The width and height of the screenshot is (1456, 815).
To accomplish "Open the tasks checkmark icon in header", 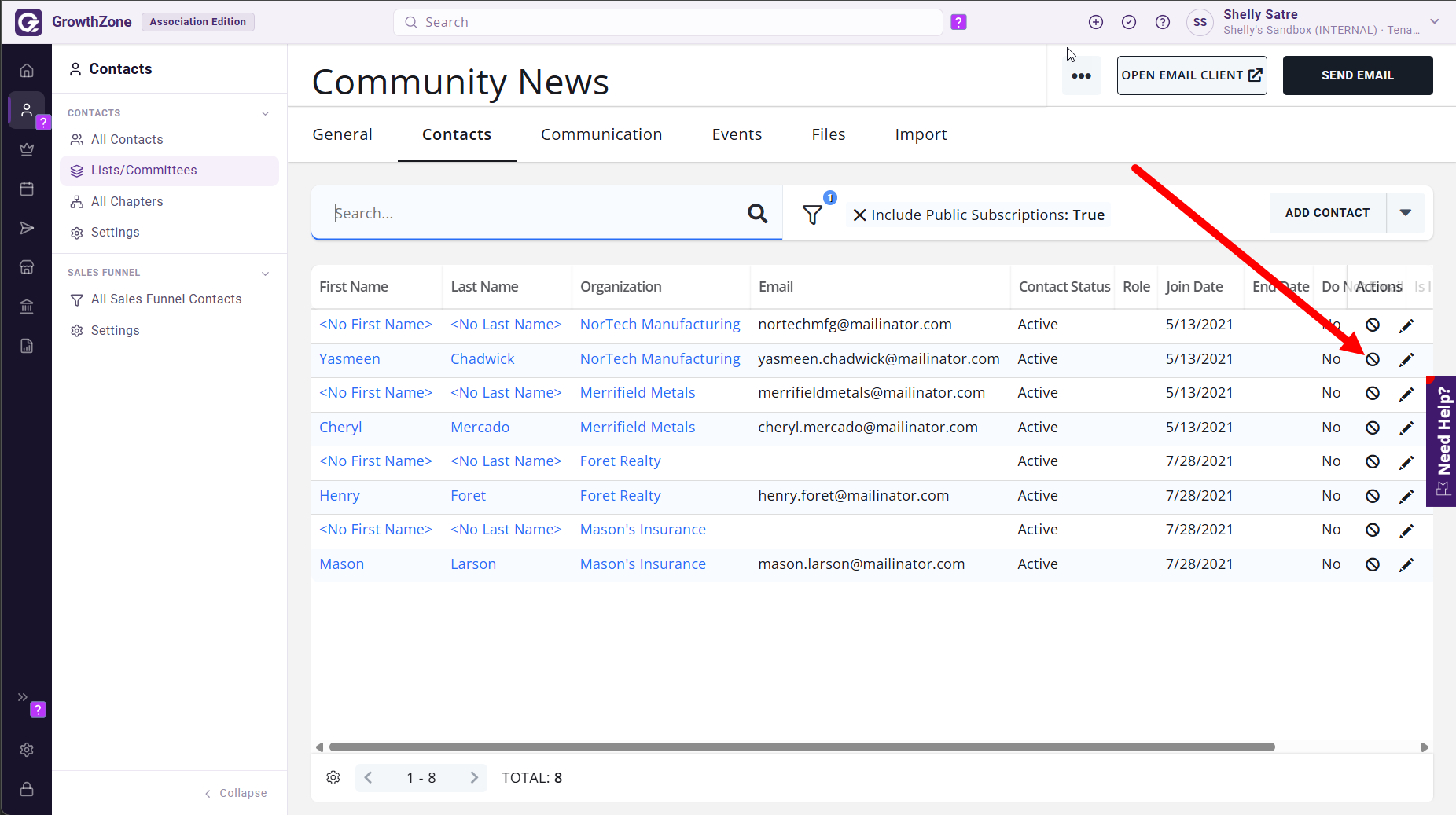I will 1129,22.
